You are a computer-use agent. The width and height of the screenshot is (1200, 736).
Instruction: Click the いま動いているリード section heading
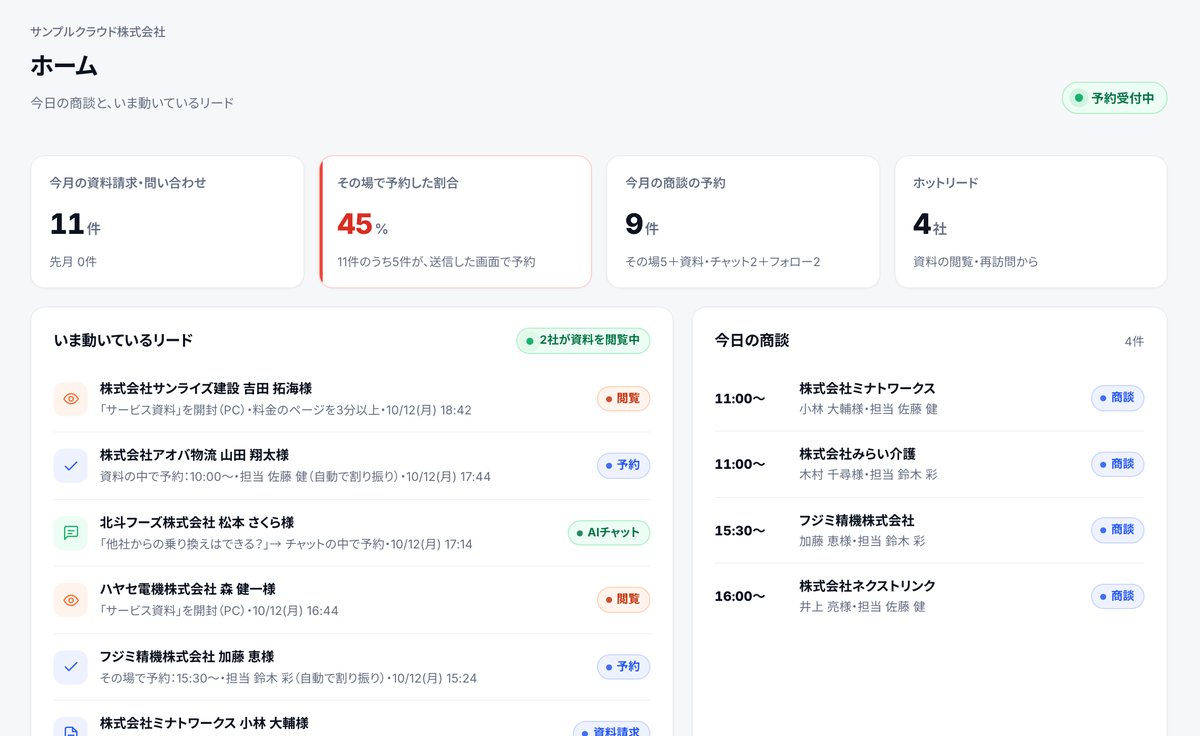[123, 341]
